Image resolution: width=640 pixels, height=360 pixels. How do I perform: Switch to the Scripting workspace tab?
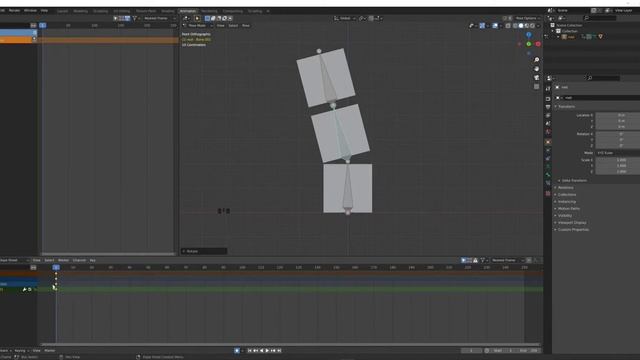tap(255, 11)
